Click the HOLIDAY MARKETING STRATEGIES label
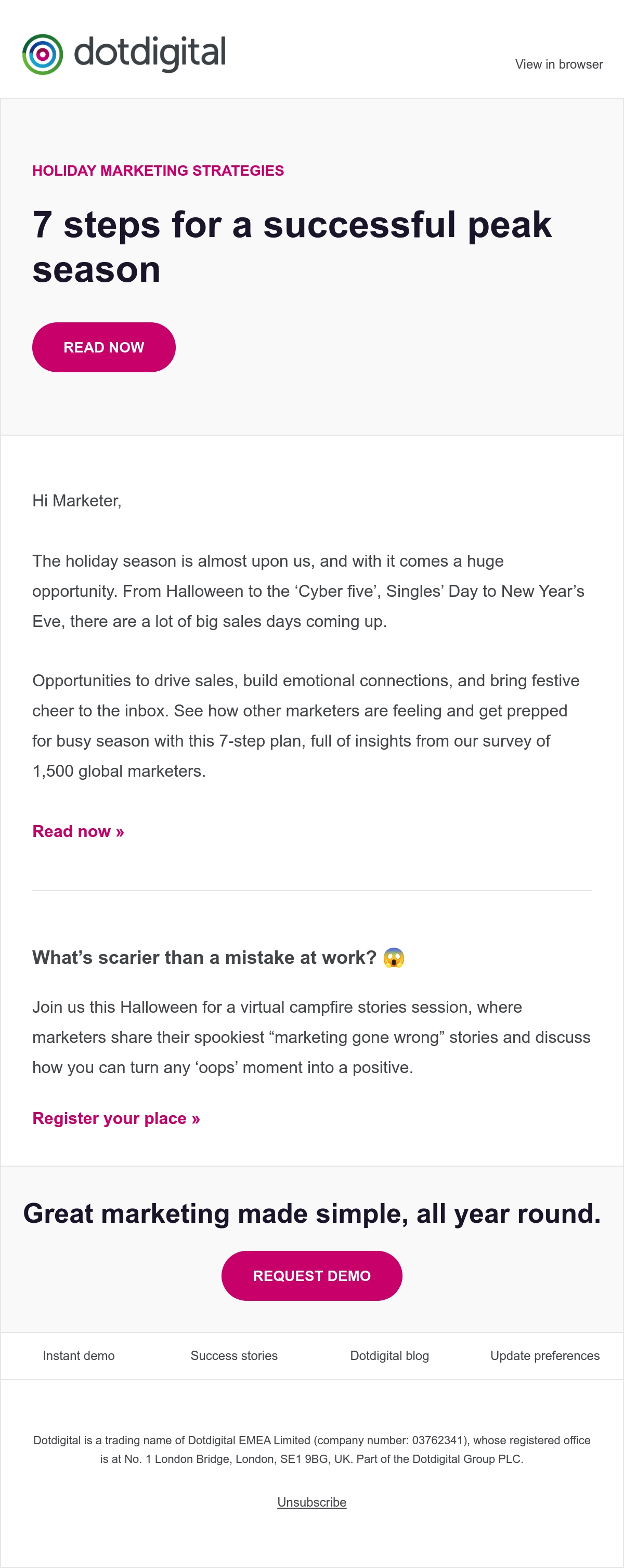The image size is (624, 1568). point(158,171)
